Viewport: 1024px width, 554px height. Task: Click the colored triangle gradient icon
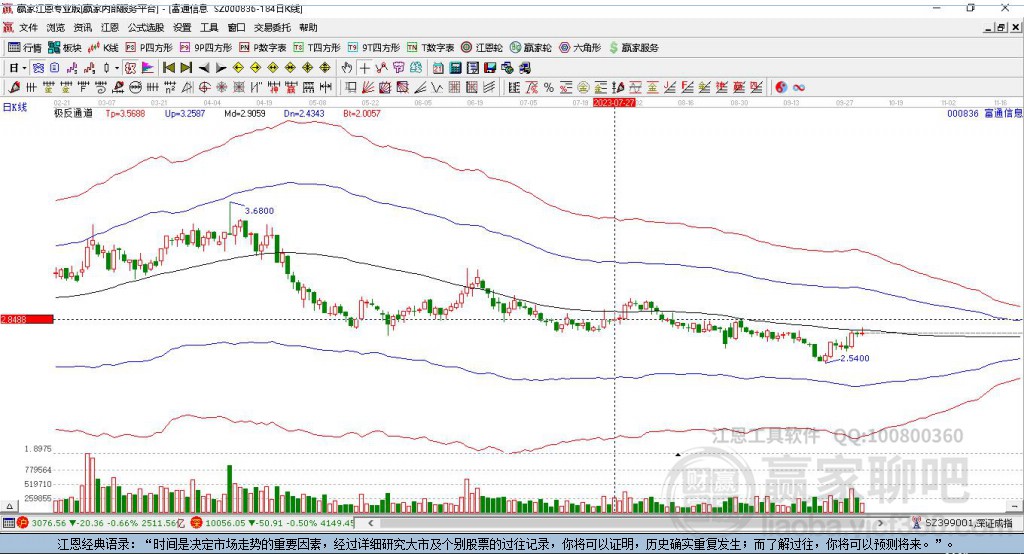(149, 68)
